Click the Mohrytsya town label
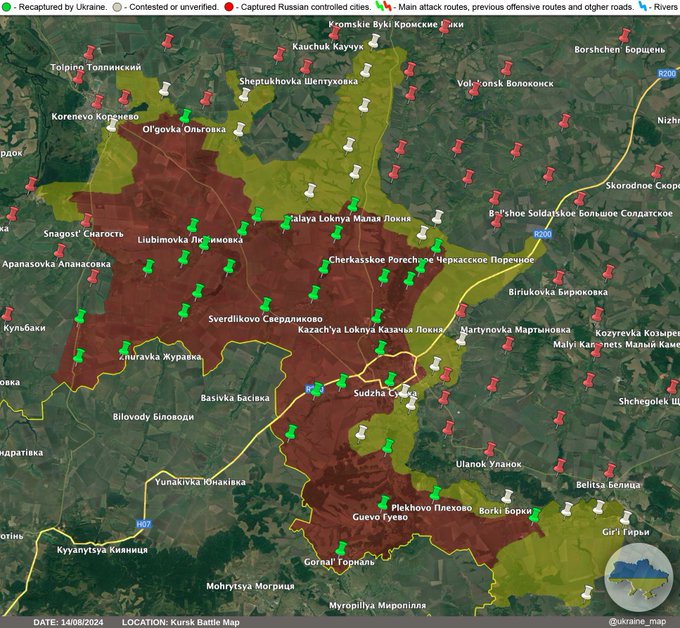This screenshot has height=628, width=680. 250,586
